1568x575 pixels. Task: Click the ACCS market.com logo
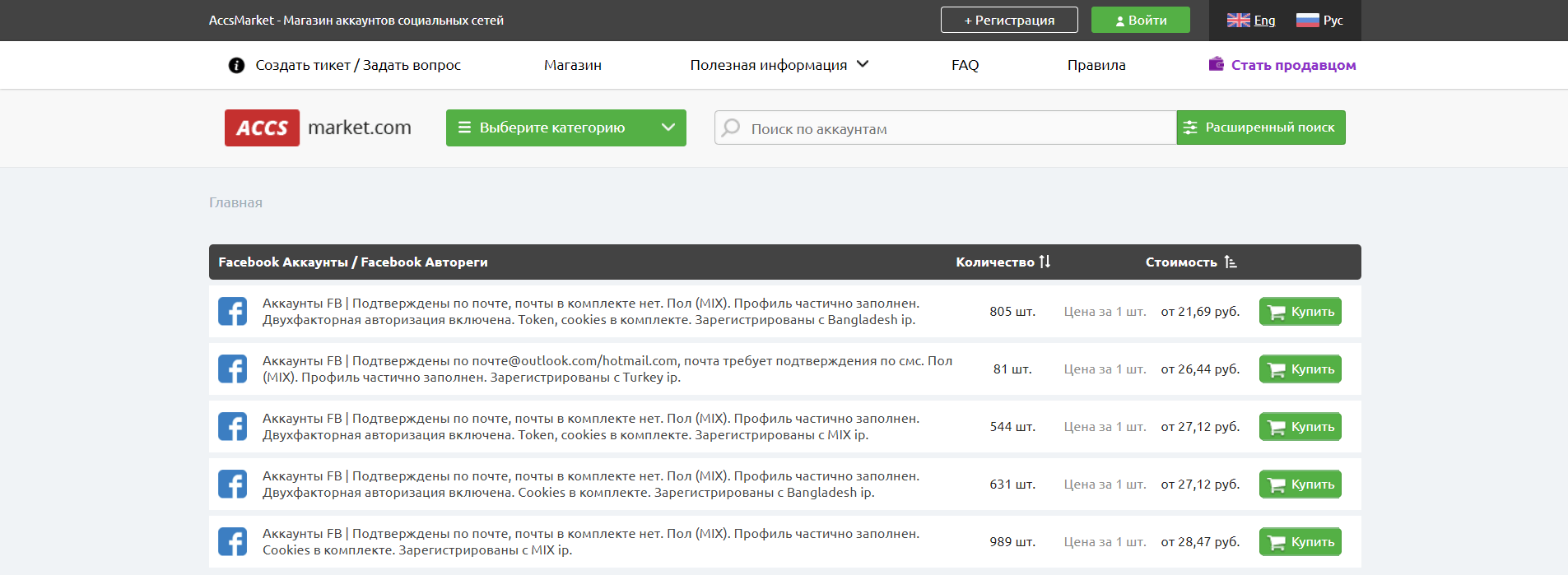click(x=318, y=128)
